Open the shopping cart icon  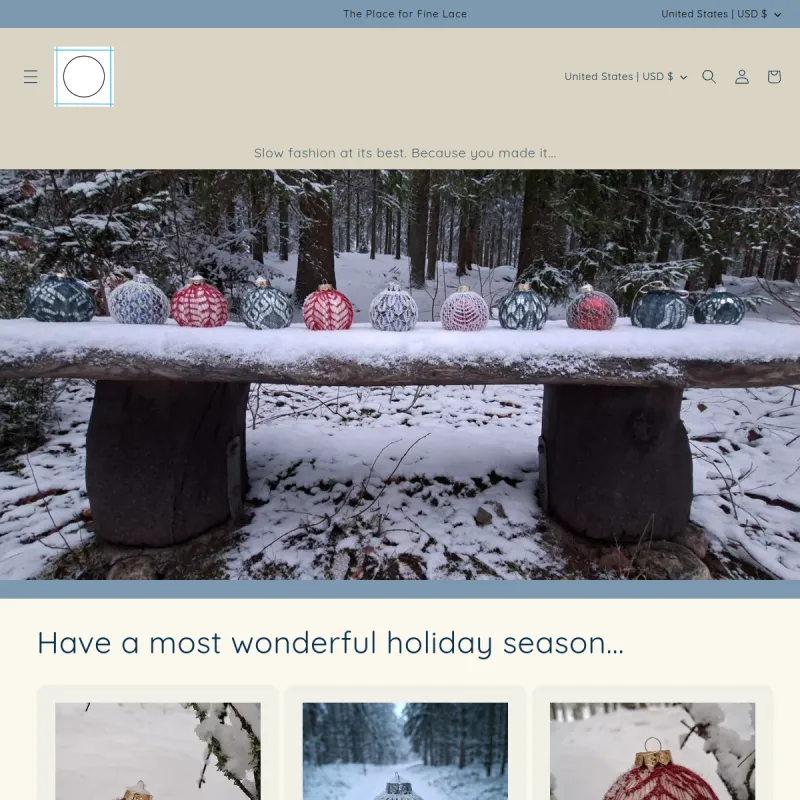pyautogui.click(x=774, y=77)
